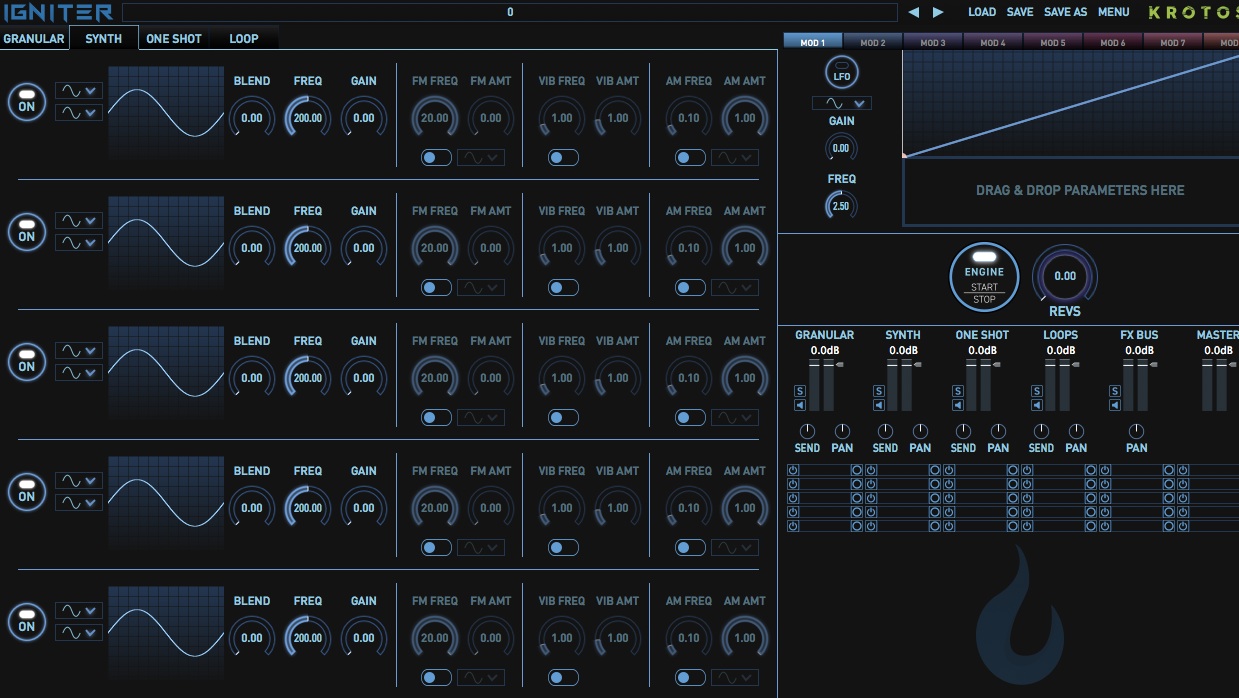This screenshot has height=698, width=1239.
Task: Click the next preset arrow
Action: [x=938, y=11]
